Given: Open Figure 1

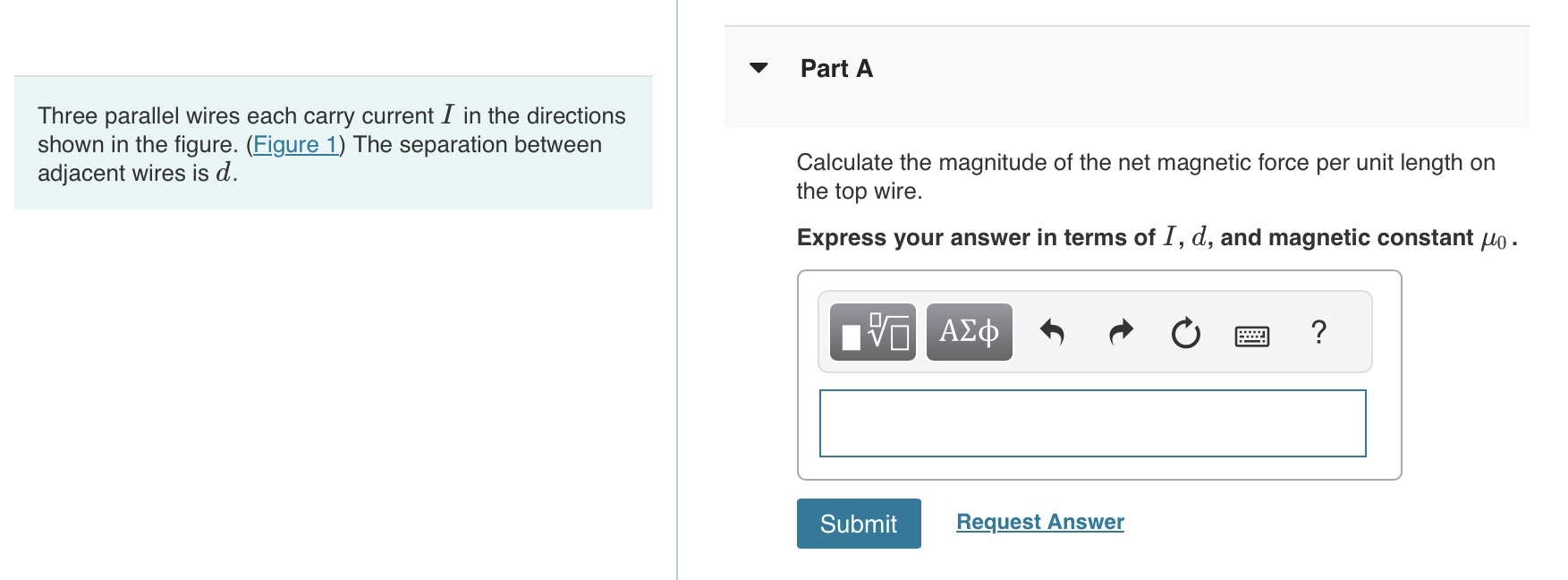Looking at the screenshot, I should (295, 144).
